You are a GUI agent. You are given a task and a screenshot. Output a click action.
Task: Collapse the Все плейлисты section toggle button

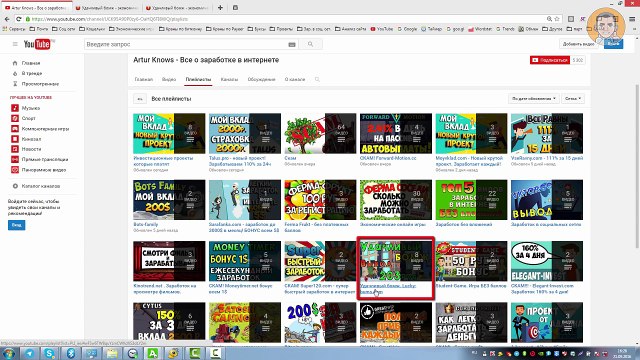(x=140, y=99)
